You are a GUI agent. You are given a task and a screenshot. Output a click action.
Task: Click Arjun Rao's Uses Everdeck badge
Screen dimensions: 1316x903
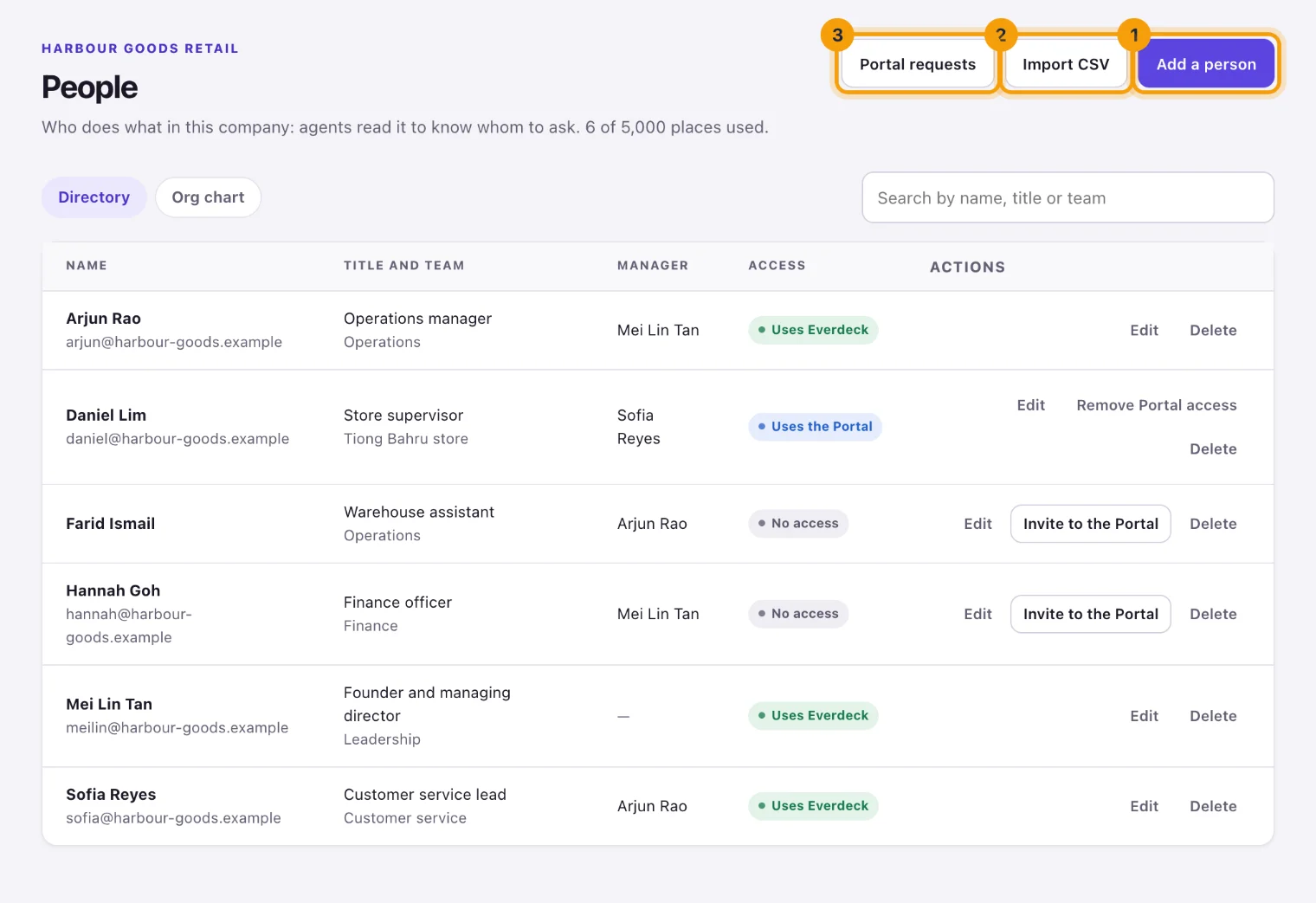tap(813, 330)
